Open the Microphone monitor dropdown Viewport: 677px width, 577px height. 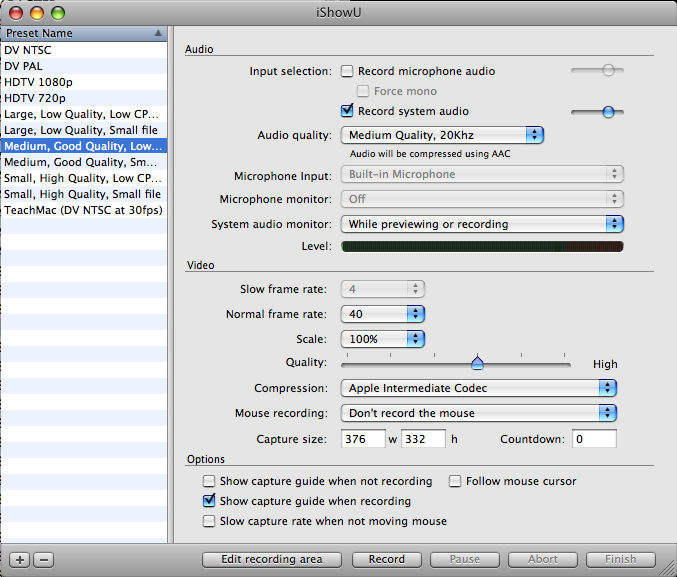pyautogui.click(x=482, y=199)
